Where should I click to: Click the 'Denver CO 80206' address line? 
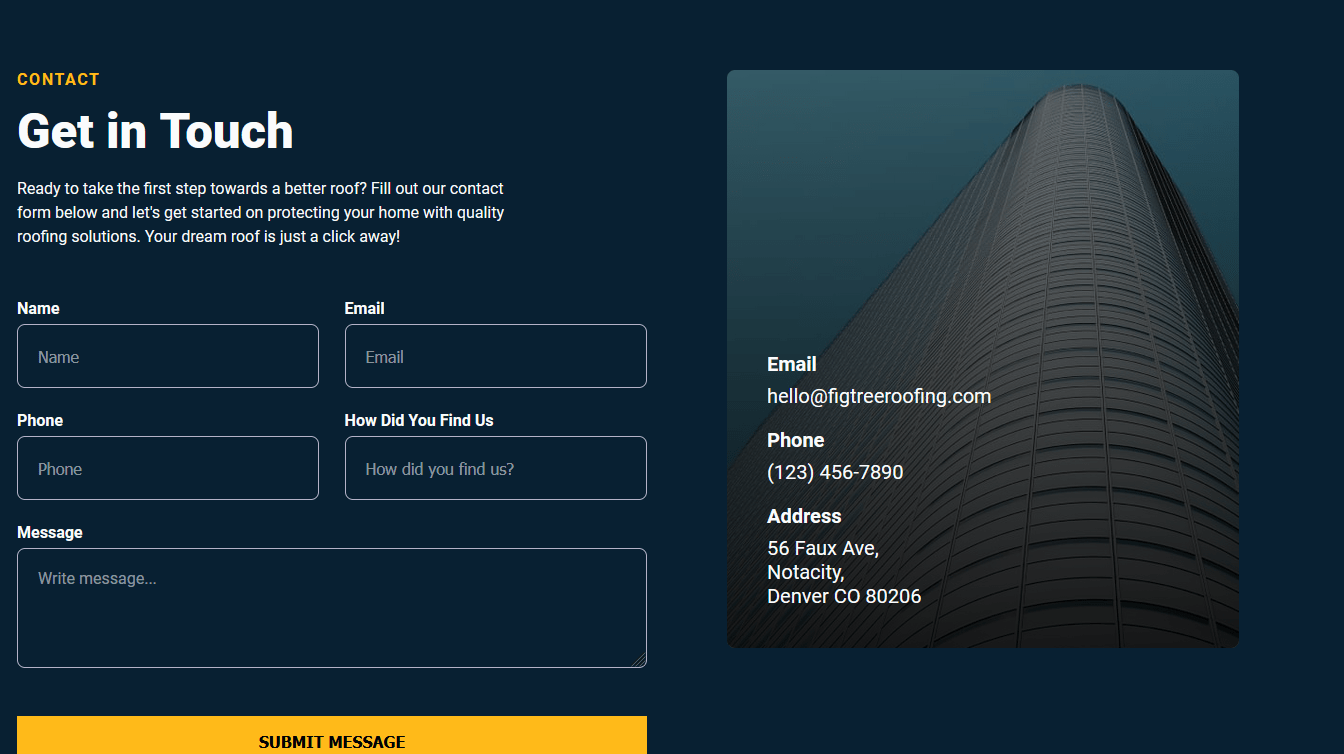[x=844, y=596]
